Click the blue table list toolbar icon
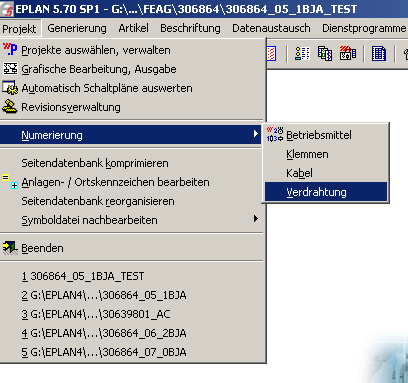 tap(379, 53)
